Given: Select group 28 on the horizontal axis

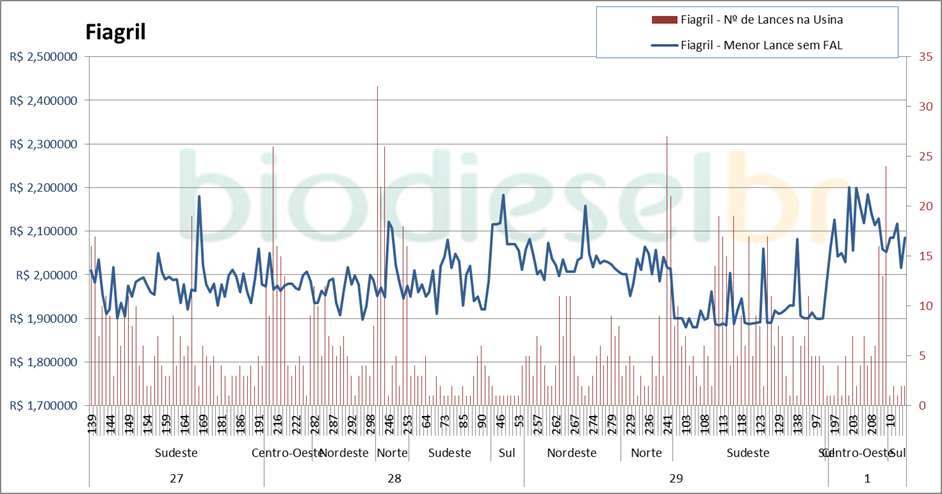Looking at the screenshot, I should pyautogui.click(x=394, y=478).
